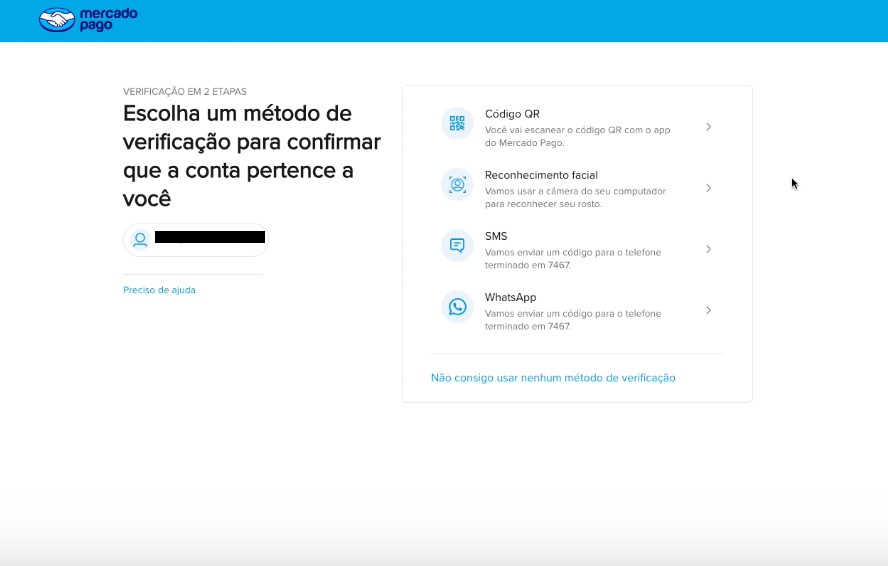This screenshot has width=888, height=566.
Task: Select the WhatsApp verification title
Action: click(x=510, y=297)
